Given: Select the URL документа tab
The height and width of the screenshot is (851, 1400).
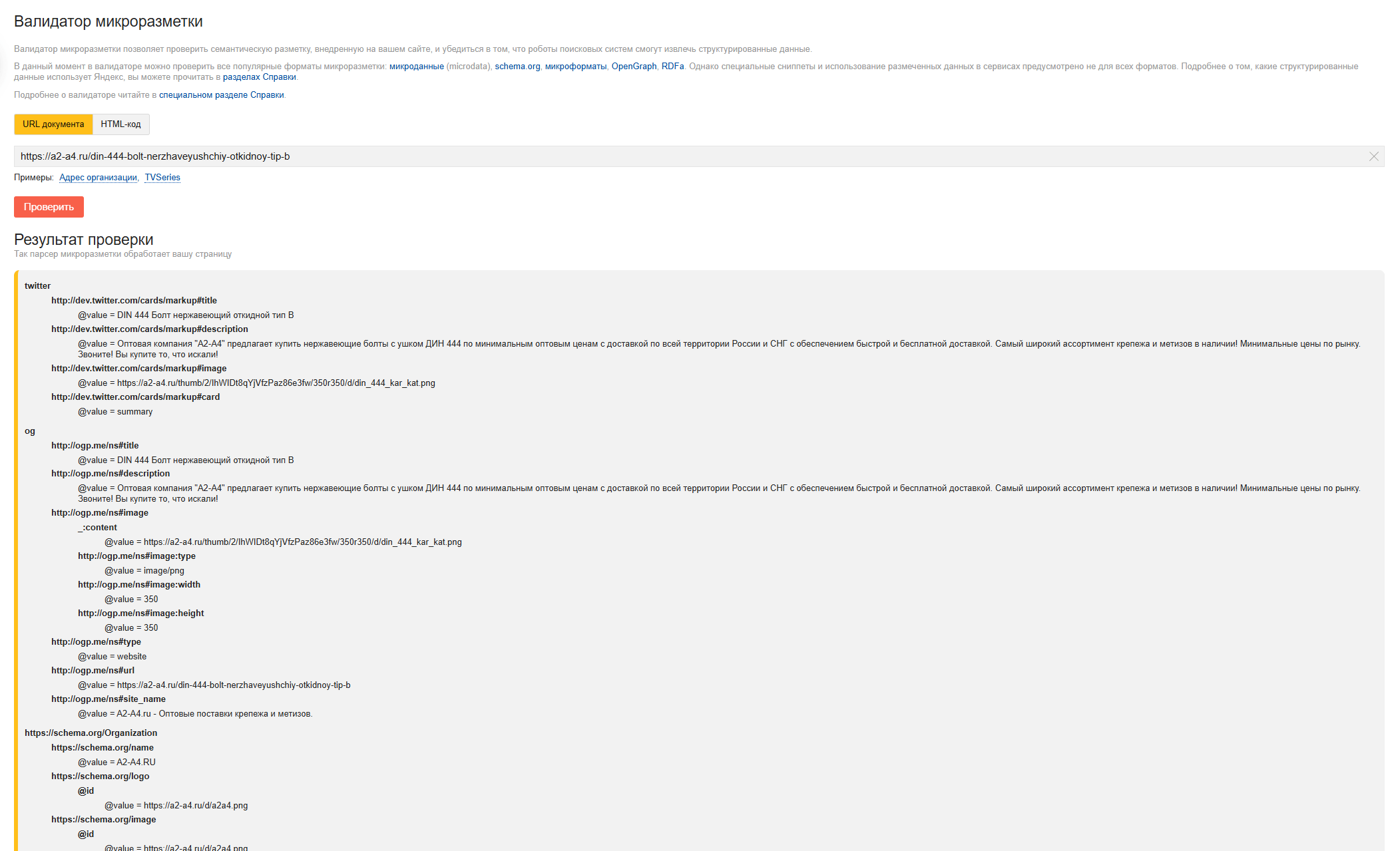Looking at the screenshot, I should 53,124.
